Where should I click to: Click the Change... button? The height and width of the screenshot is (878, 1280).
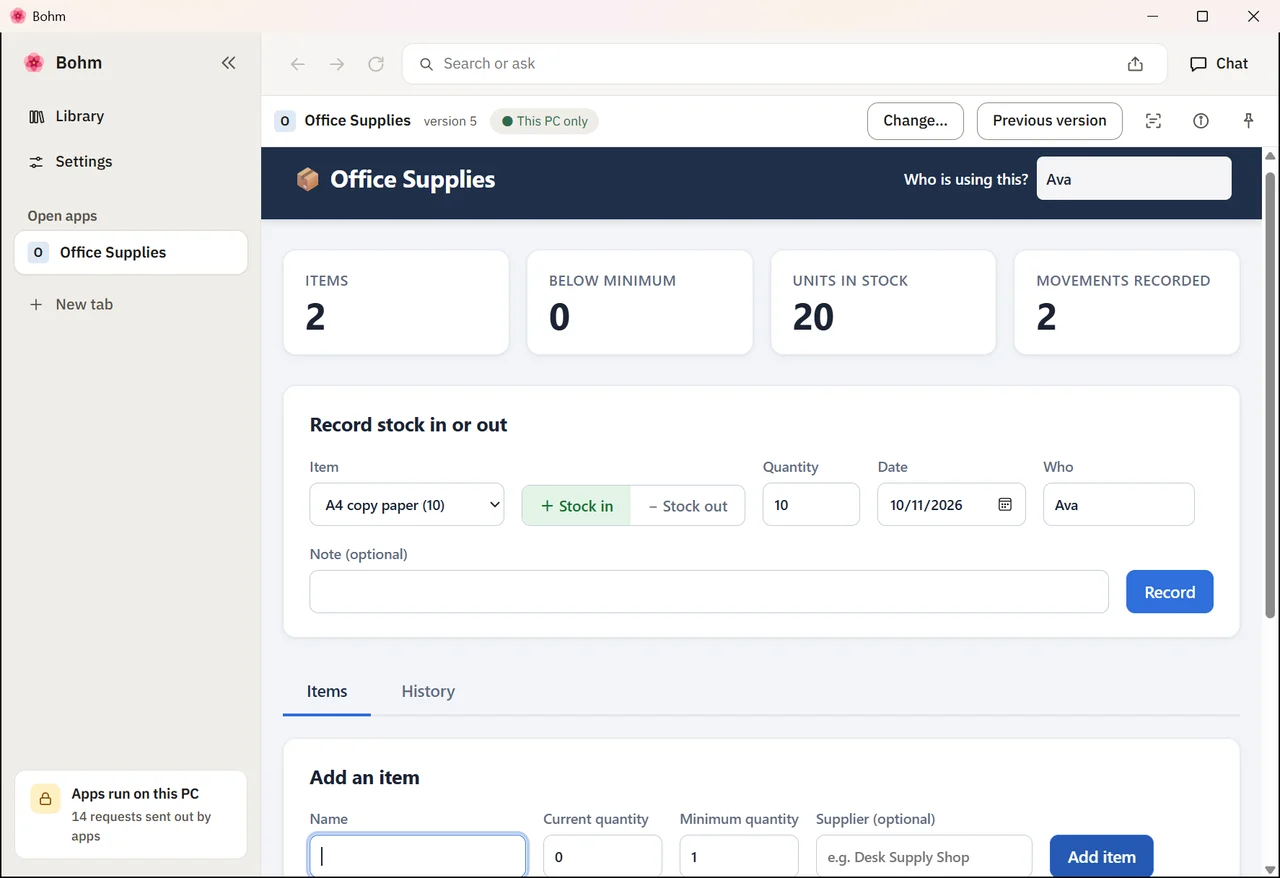(915, 121)
